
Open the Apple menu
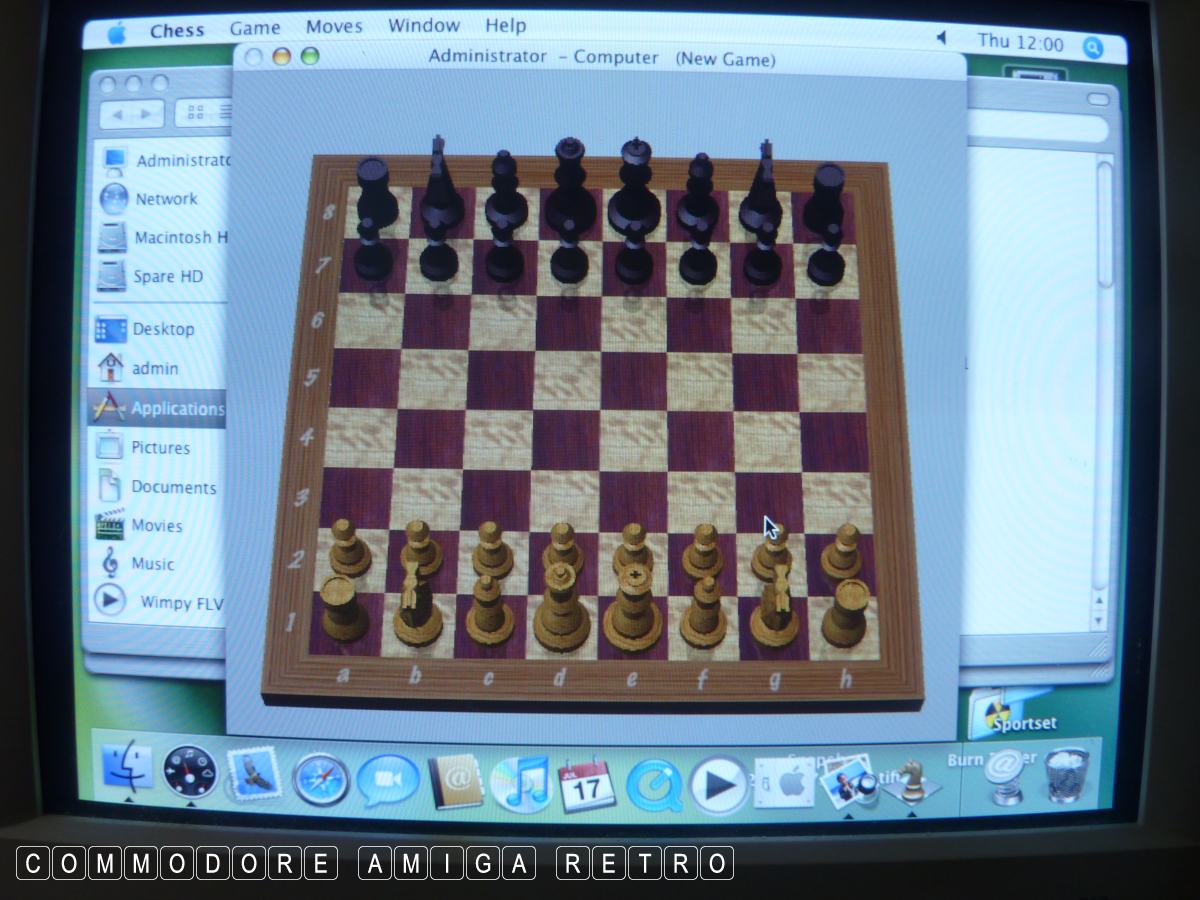pyautogui.click(x=117, y=32)
